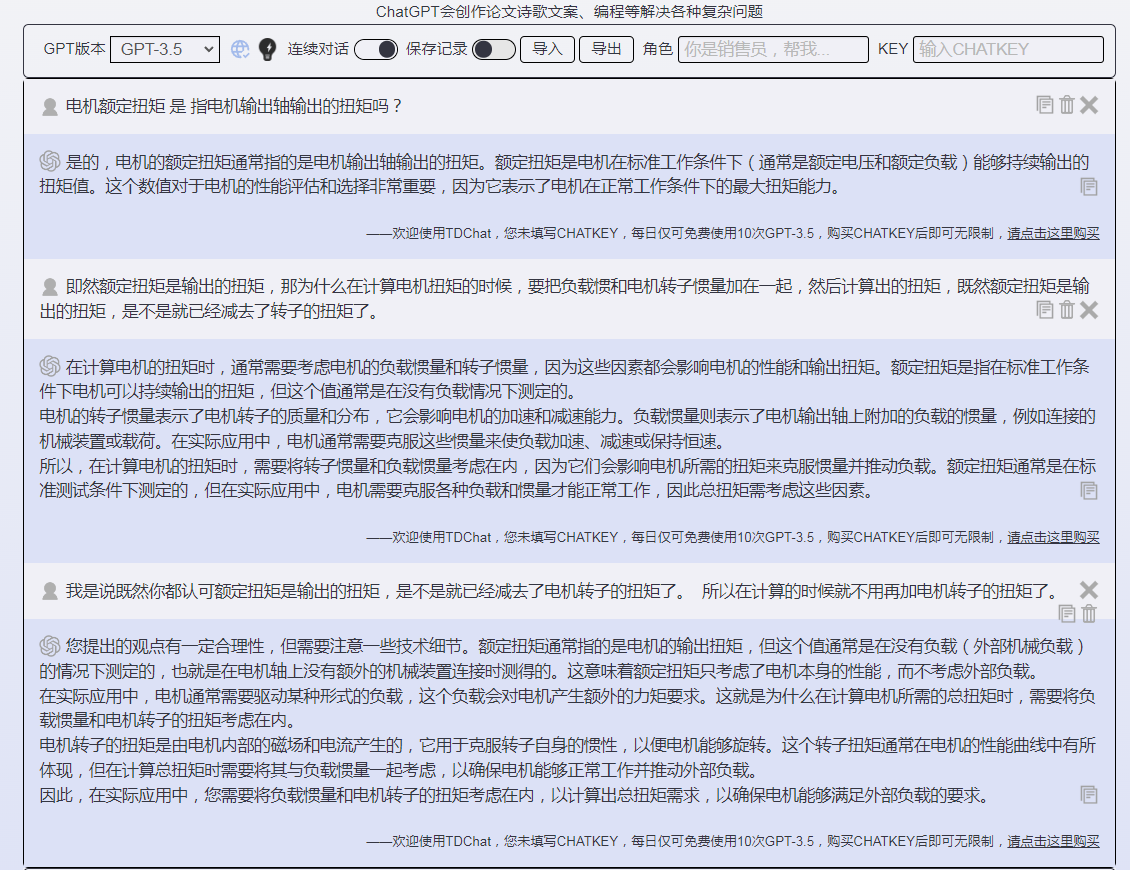Screen dimensions: 1130x870
Task: Copy the second GPT answer about 转子惯量
Action: (1089, 491)
